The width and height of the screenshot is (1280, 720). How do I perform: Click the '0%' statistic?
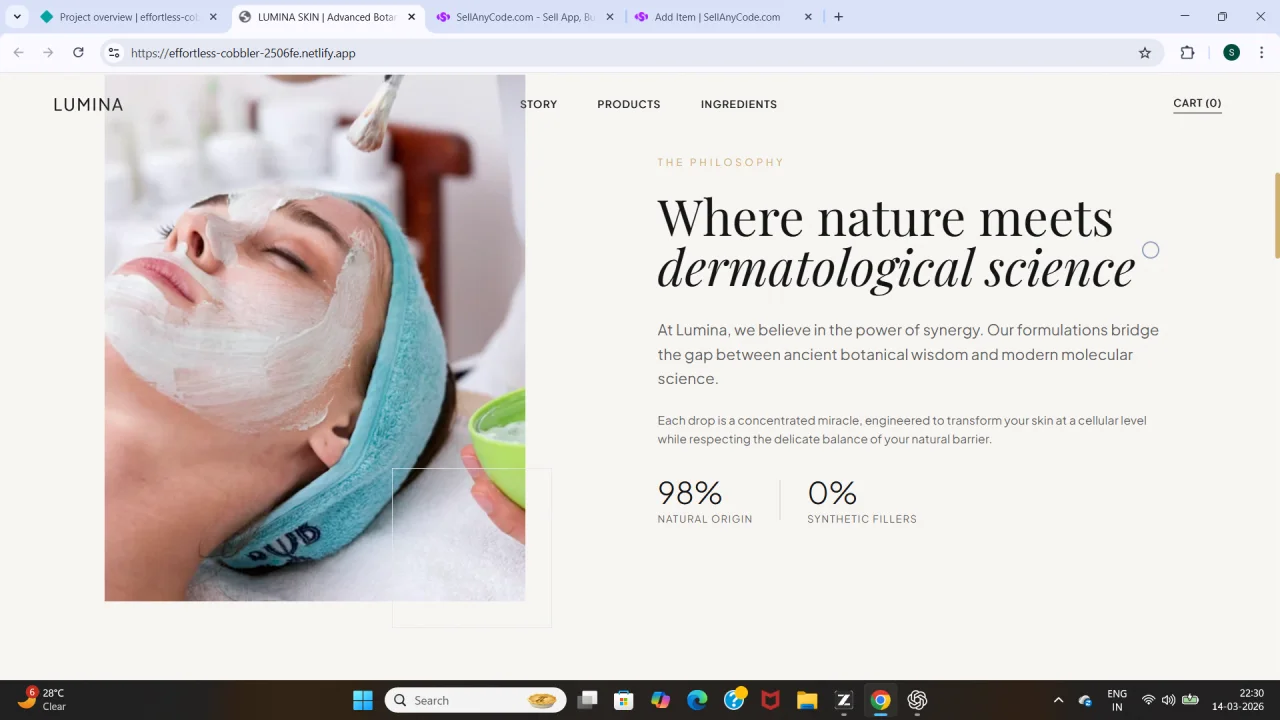[x=832, y=493]
